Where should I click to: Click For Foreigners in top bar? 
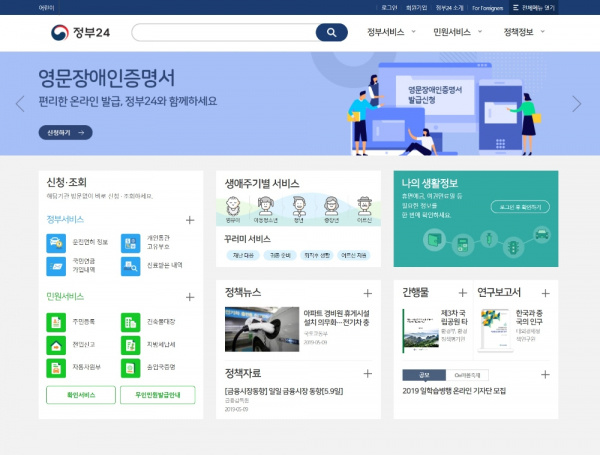pyautogui.click(x=487, y=8)
